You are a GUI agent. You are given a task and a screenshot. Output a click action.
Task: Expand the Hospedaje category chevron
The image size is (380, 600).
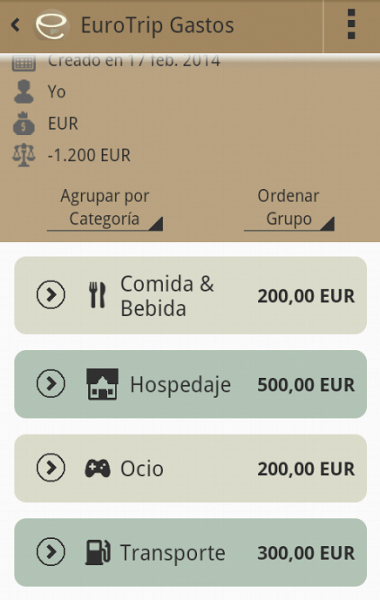[51, 383]
